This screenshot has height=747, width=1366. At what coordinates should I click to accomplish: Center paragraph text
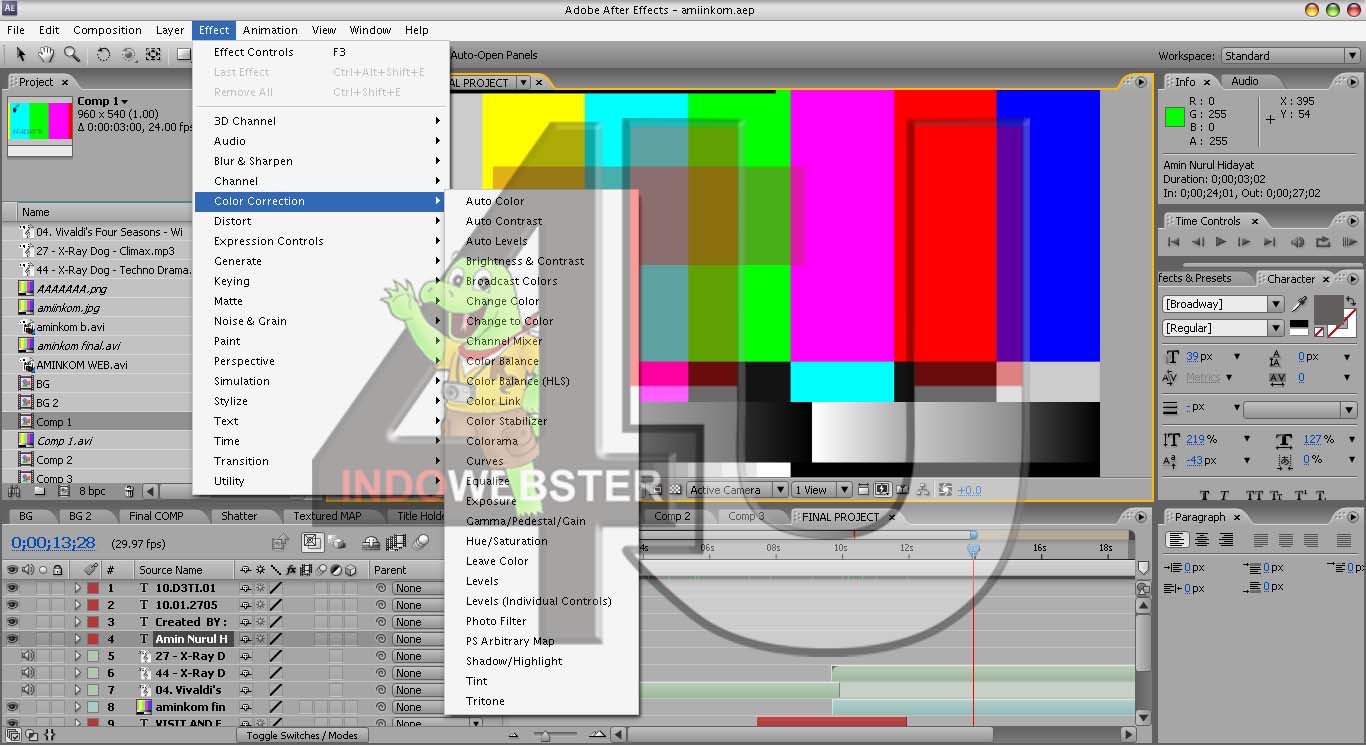(x=1202, y=539)
